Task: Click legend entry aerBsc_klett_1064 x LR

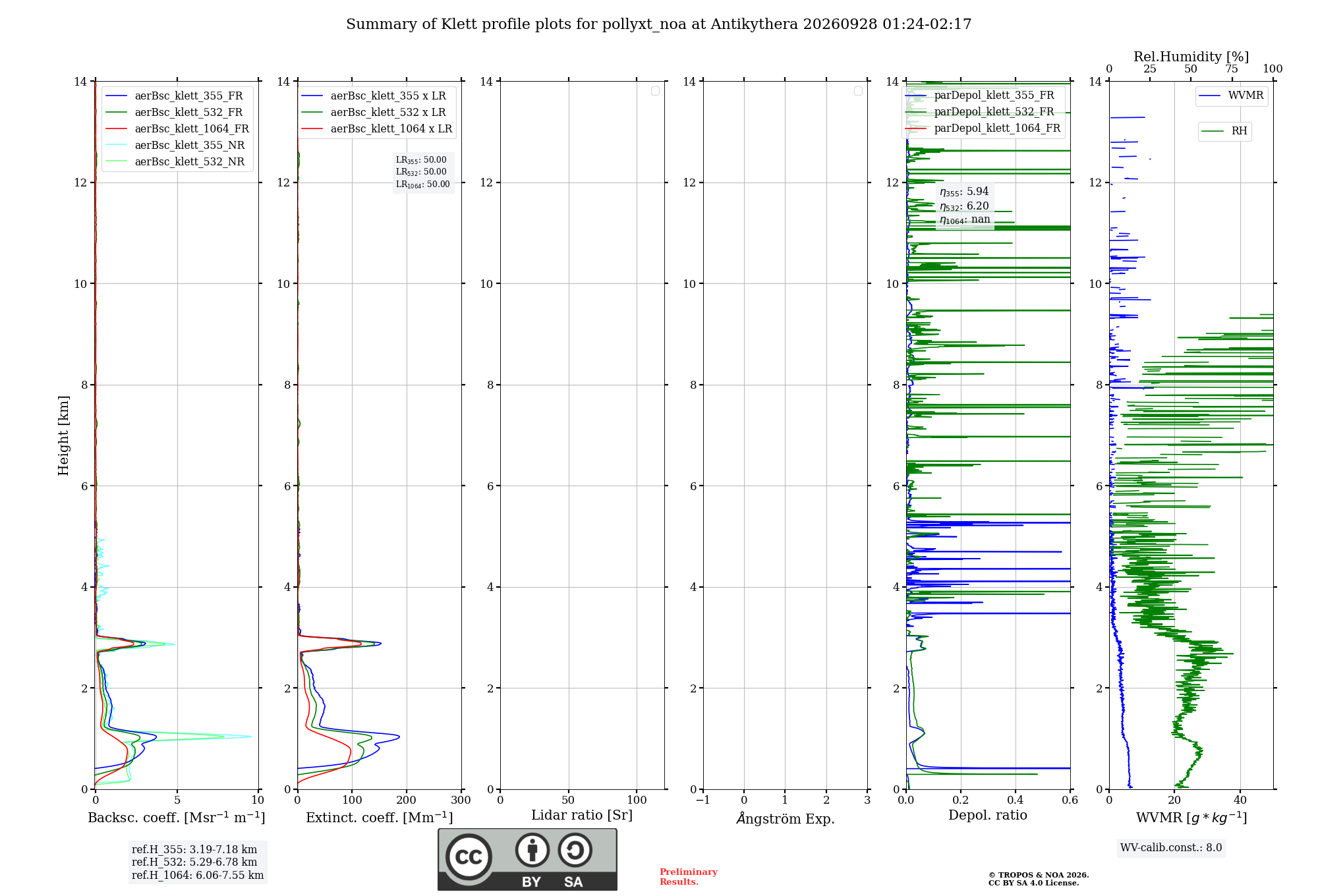Action: pos(378,128)
